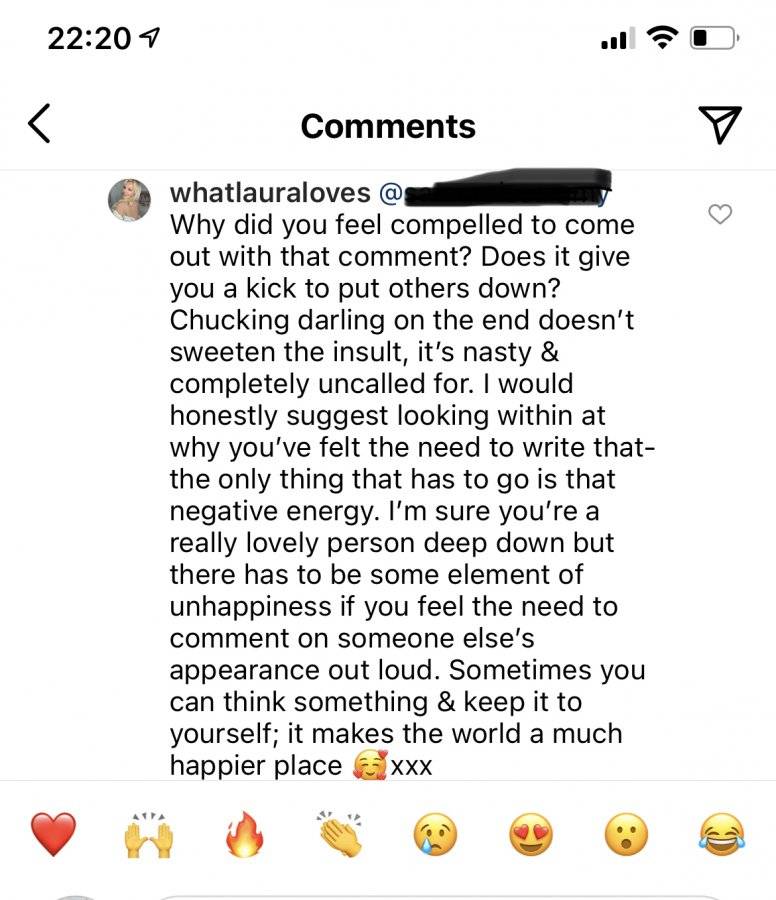Insert the red heart emoji

click(x=53, y=834)
